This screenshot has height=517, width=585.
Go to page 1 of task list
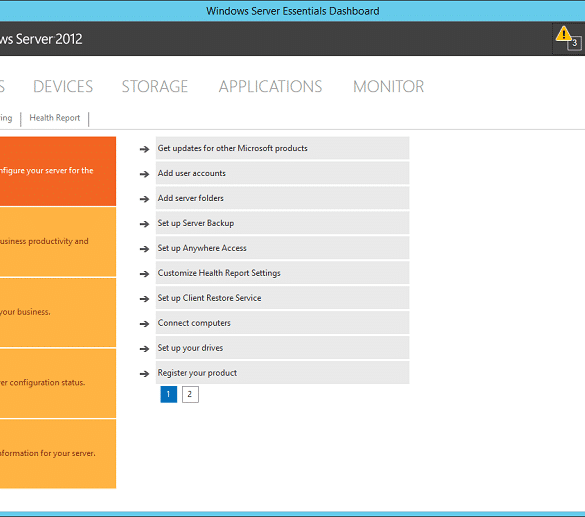[169, 394]
